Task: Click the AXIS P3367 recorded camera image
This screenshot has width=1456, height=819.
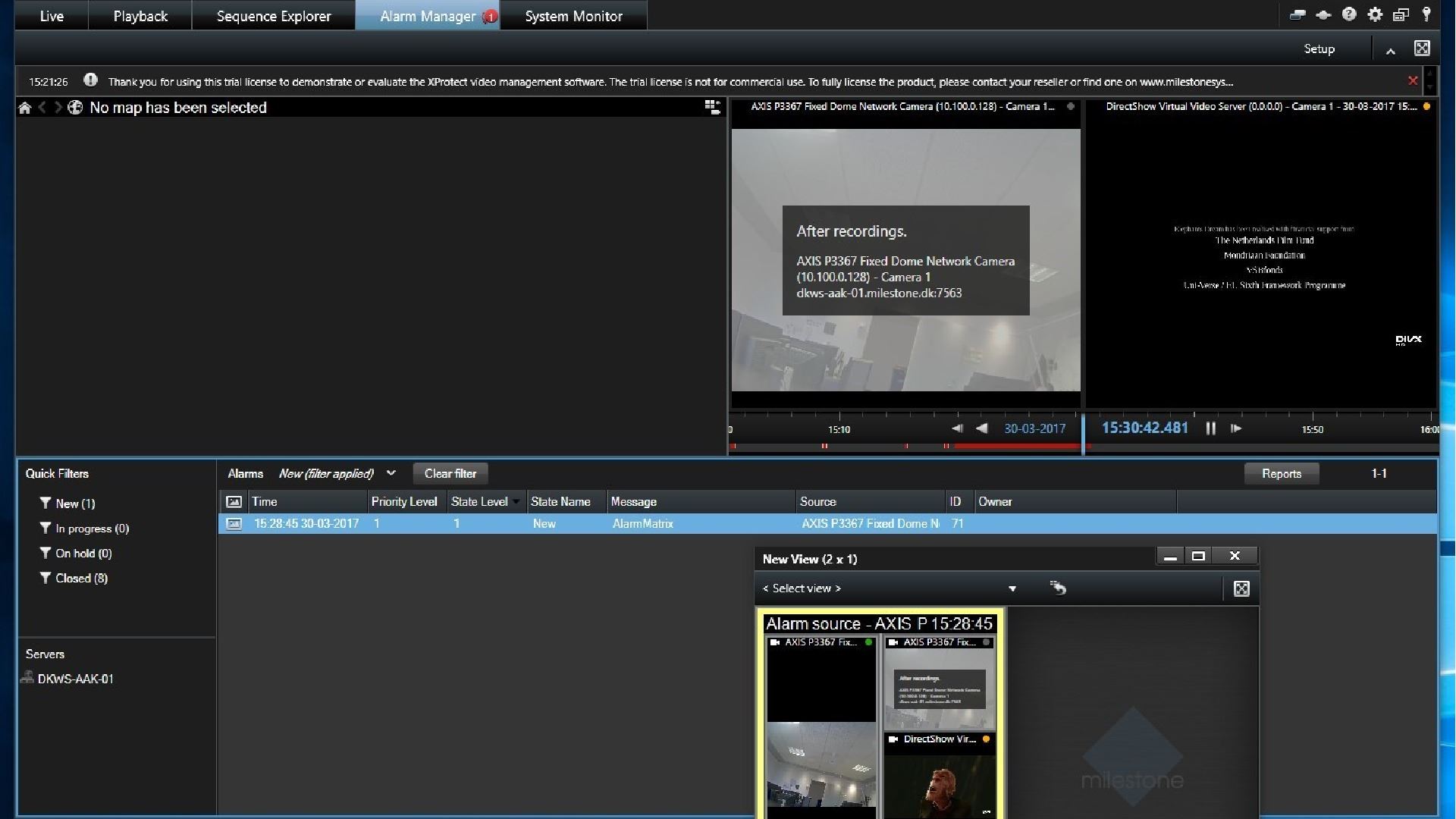Action: coord(905,260)
